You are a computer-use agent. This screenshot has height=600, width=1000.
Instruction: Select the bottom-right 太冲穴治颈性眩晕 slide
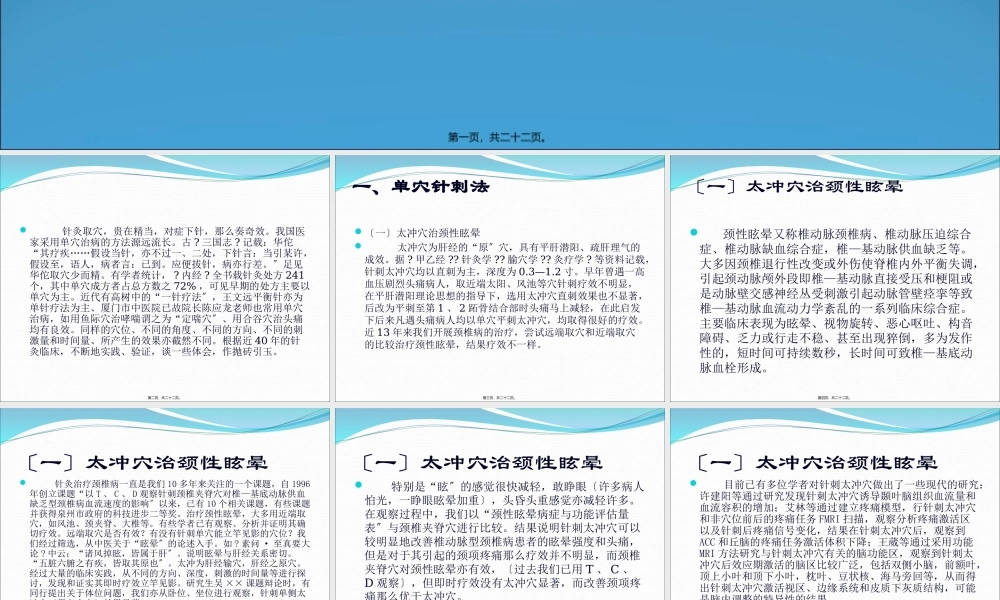(x=832, y=500)
